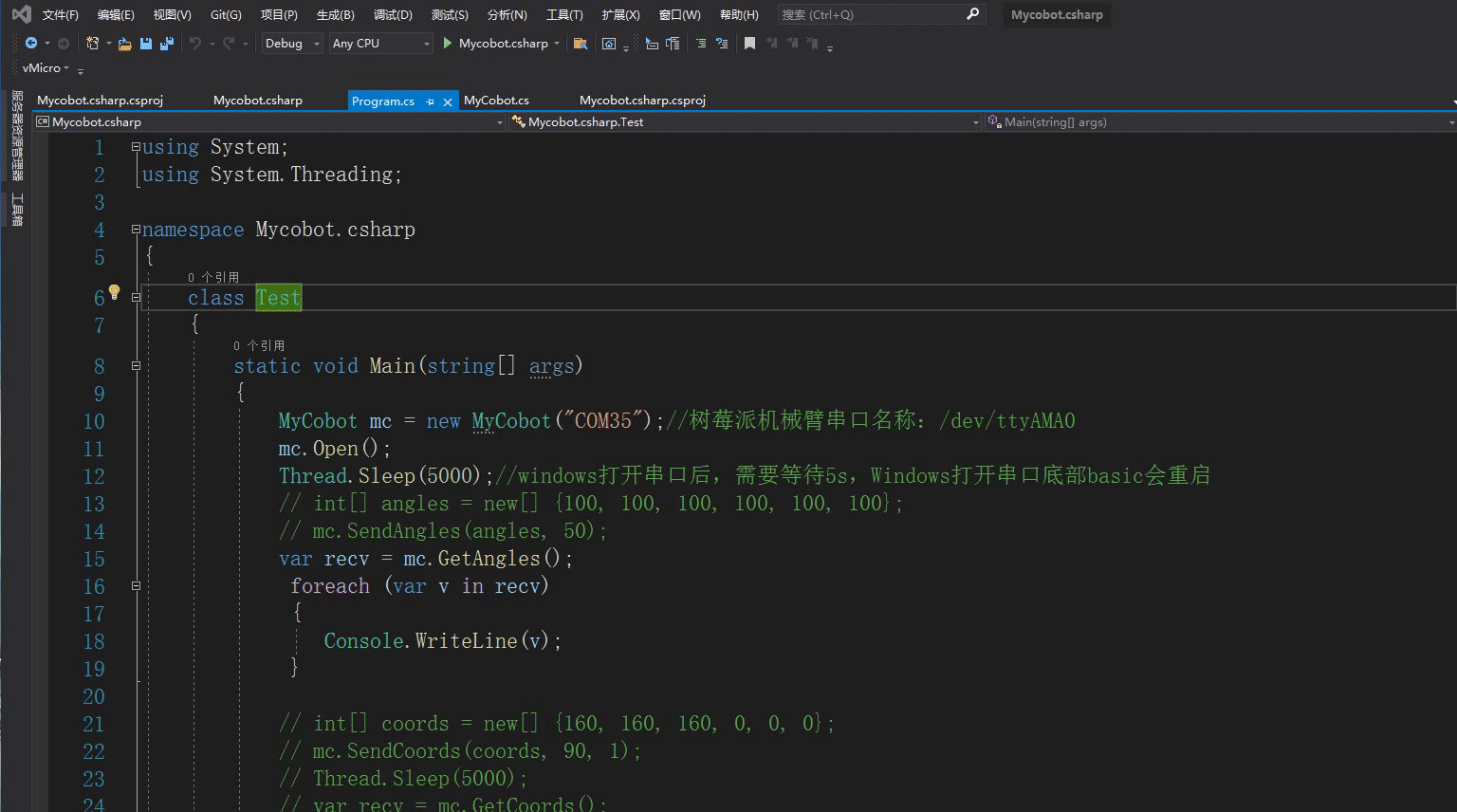Collapse the namespace Mycobot.csharp block
The width and height of the screenshot is (1457, 812).
click(x=136, y=230)
